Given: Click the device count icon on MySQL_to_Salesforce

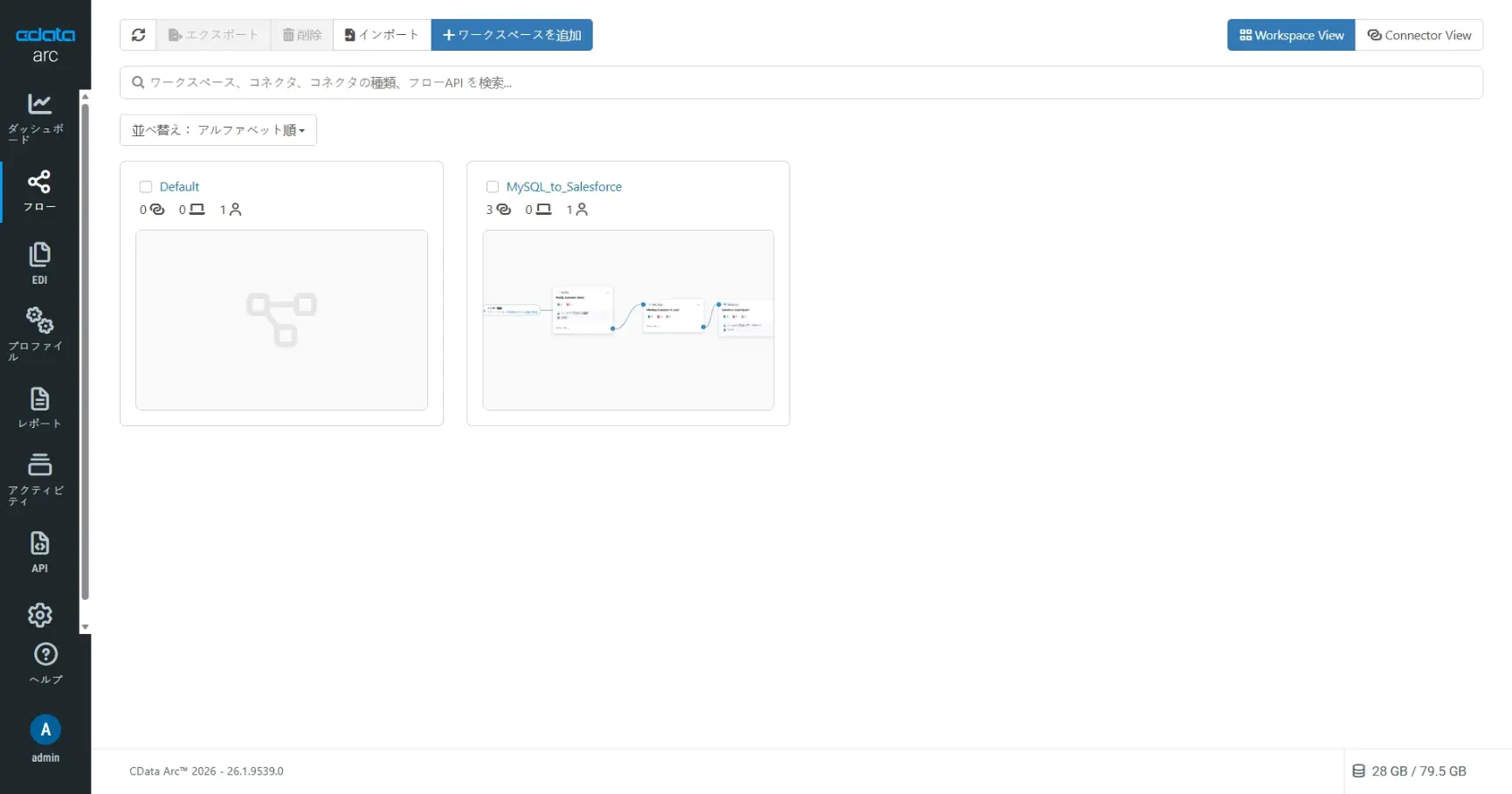Looking at the screenshot, I should (543, 210).
